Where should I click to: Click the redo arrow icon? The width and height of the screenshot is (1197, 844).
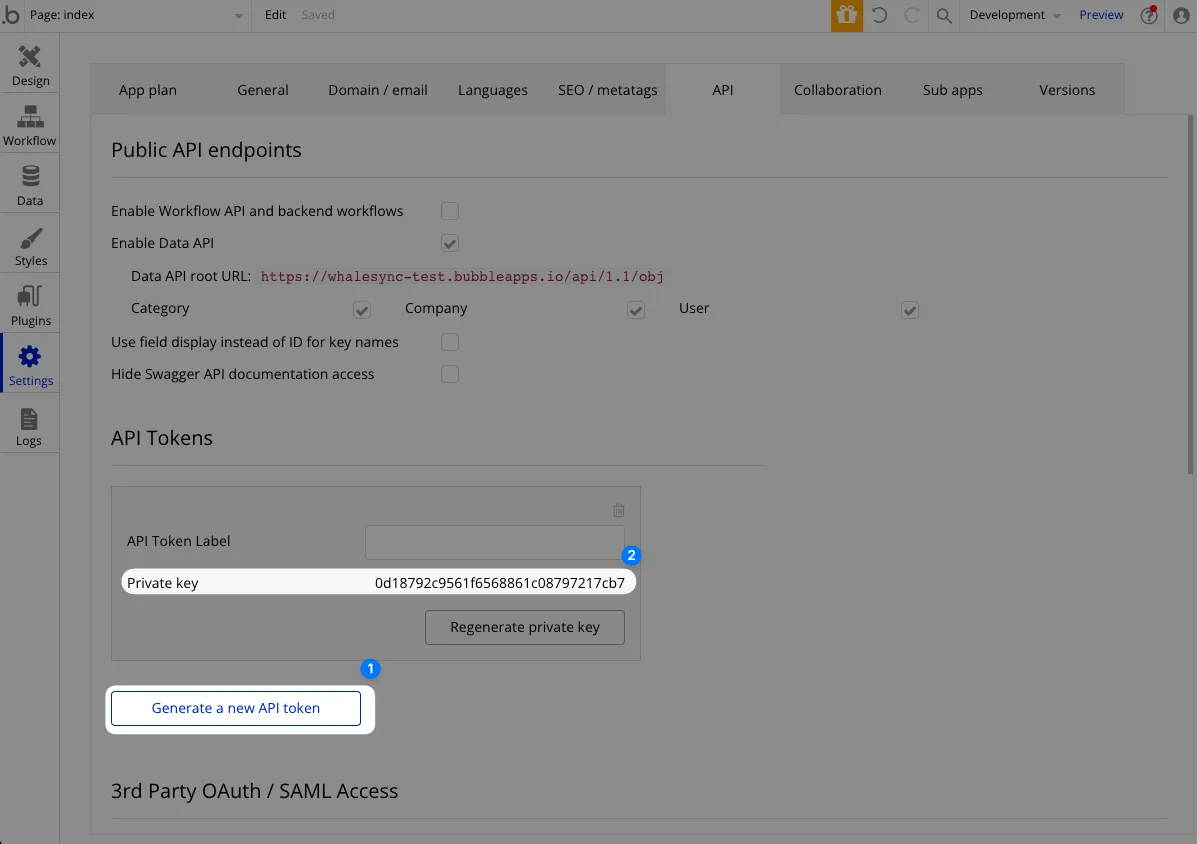click(911, 15)
